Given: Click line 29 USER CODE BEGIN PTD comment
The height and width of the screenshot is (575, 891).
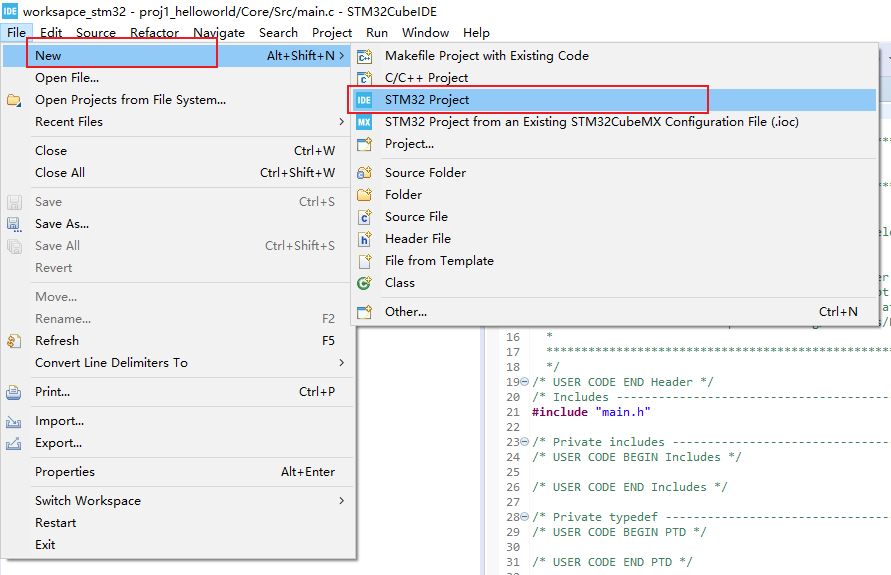Looking at the screenshot, I should [x=619, y=532].
